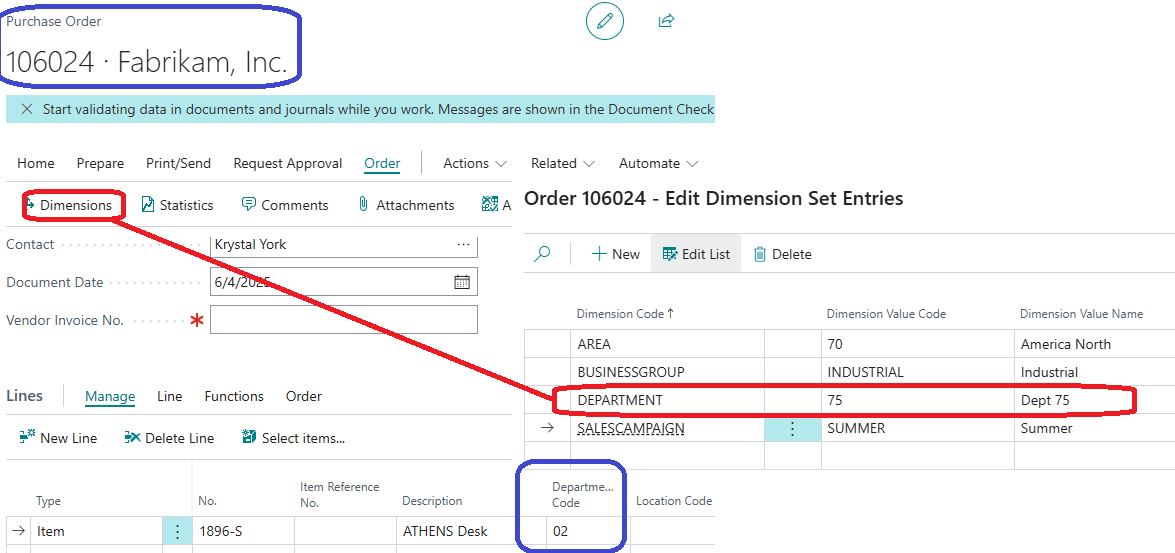Screen dimensions: 1175x553
Task: Click the share icon beside the pencil
Action: (666, 20)
